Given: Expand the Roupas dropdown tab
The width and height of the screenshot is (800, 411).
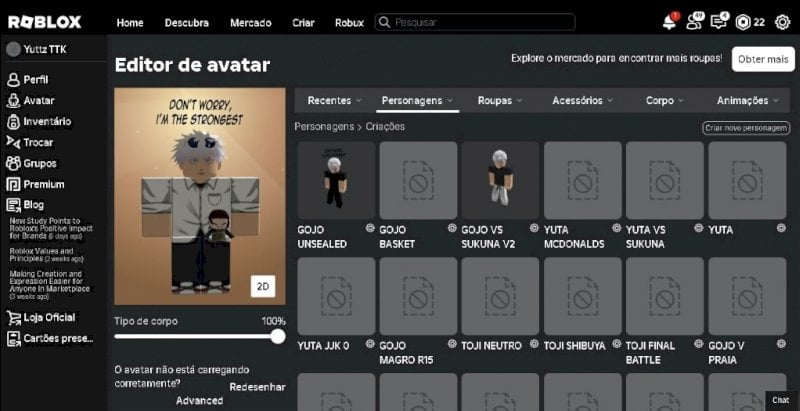Looking at the screenshot, I should (499, 100).
